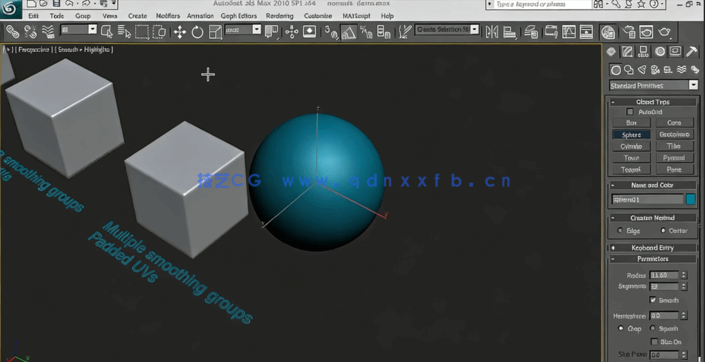Open the Rendering menu
The height and width of the screenshot is (362, 705).
(x=279, y=16)
